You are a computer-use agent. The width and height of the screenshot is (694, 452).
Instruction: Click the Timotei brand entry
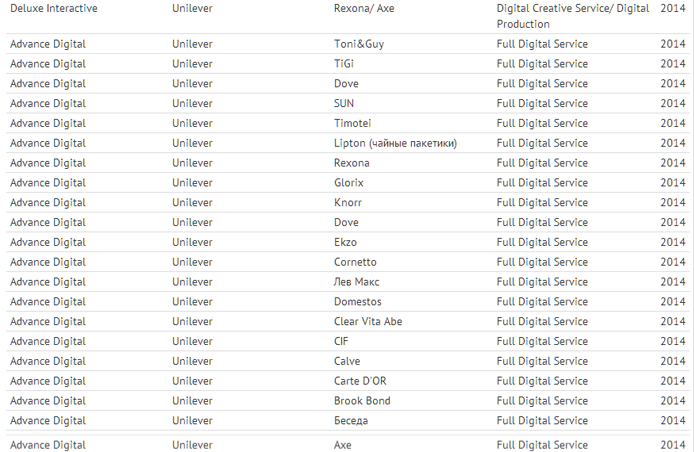coord(352,123)
